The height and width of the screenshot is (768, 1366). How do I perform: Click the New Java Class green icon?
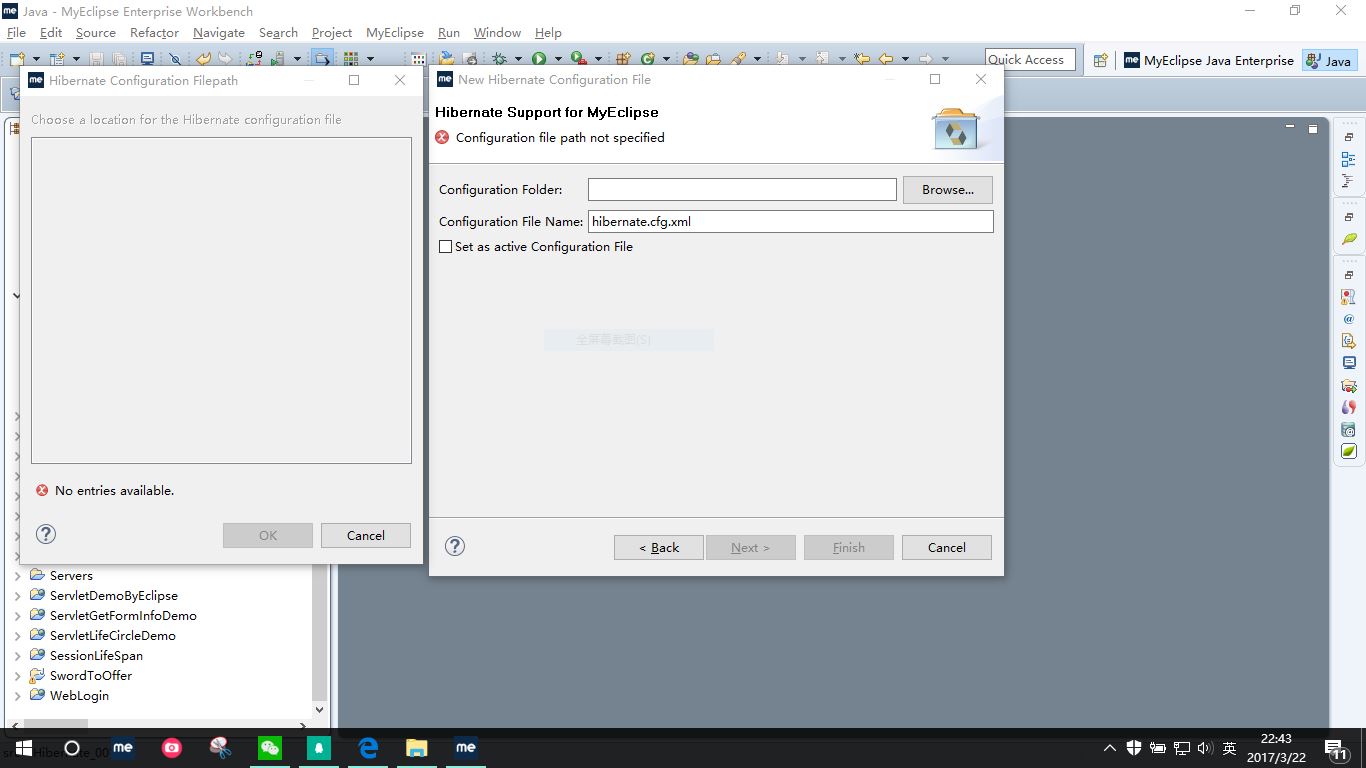[x=648, y=59]
